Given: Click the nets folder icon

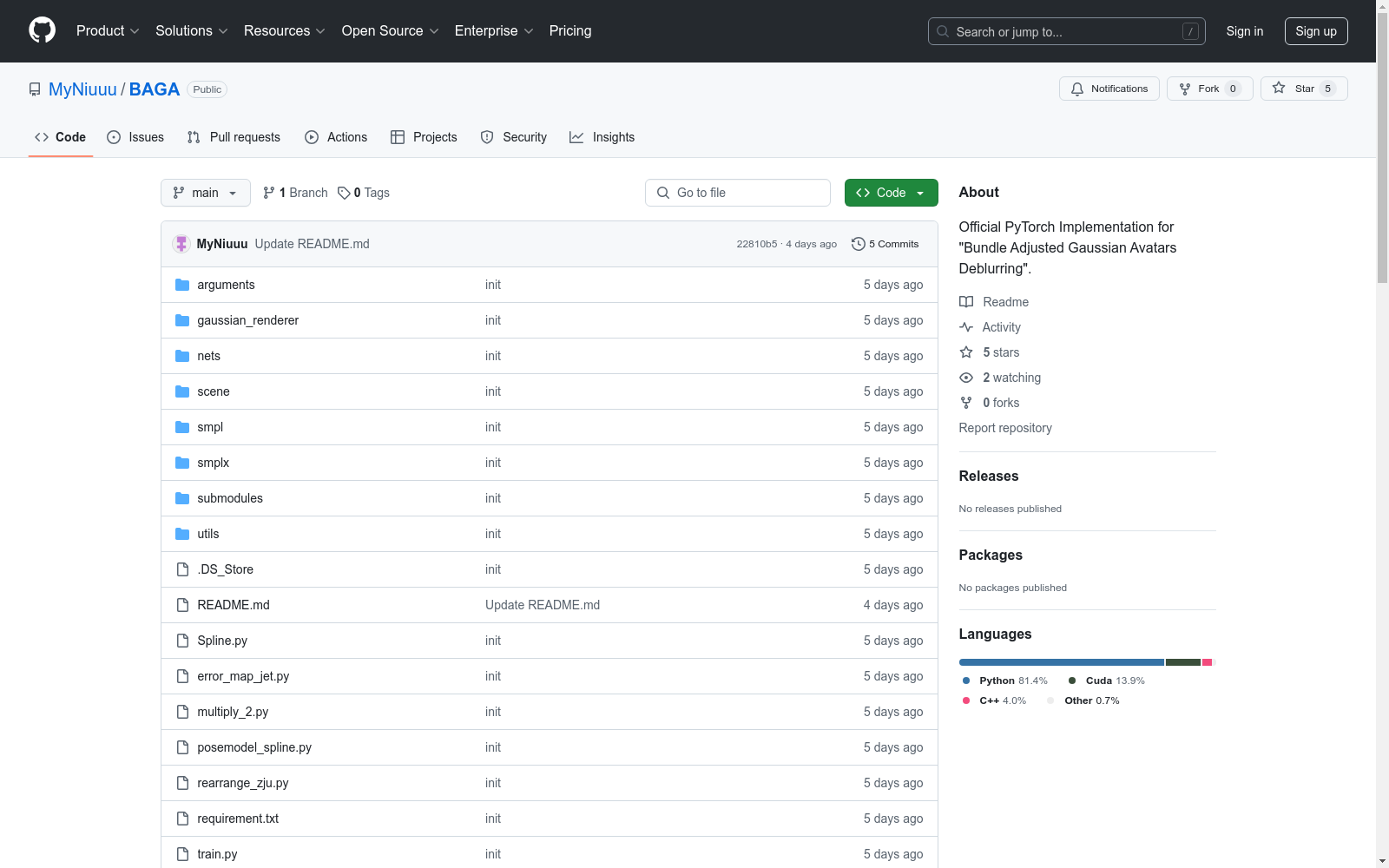Looking at the screenshot, I should 182,356.
